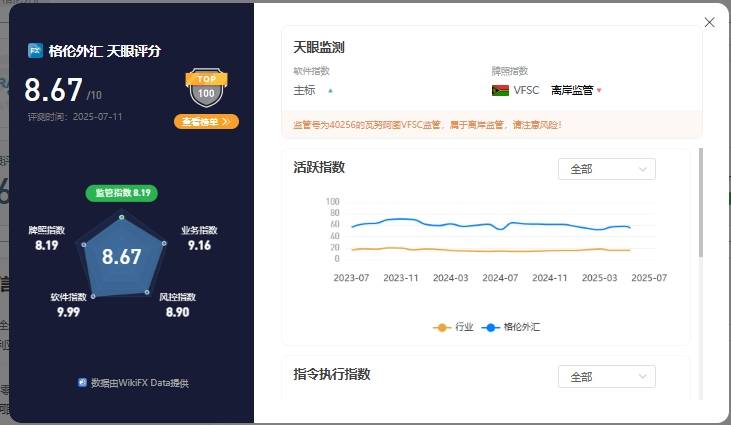Click the 数据由WikiFX Data提供 text
731x425 pixels.
(x=139, y=383)
